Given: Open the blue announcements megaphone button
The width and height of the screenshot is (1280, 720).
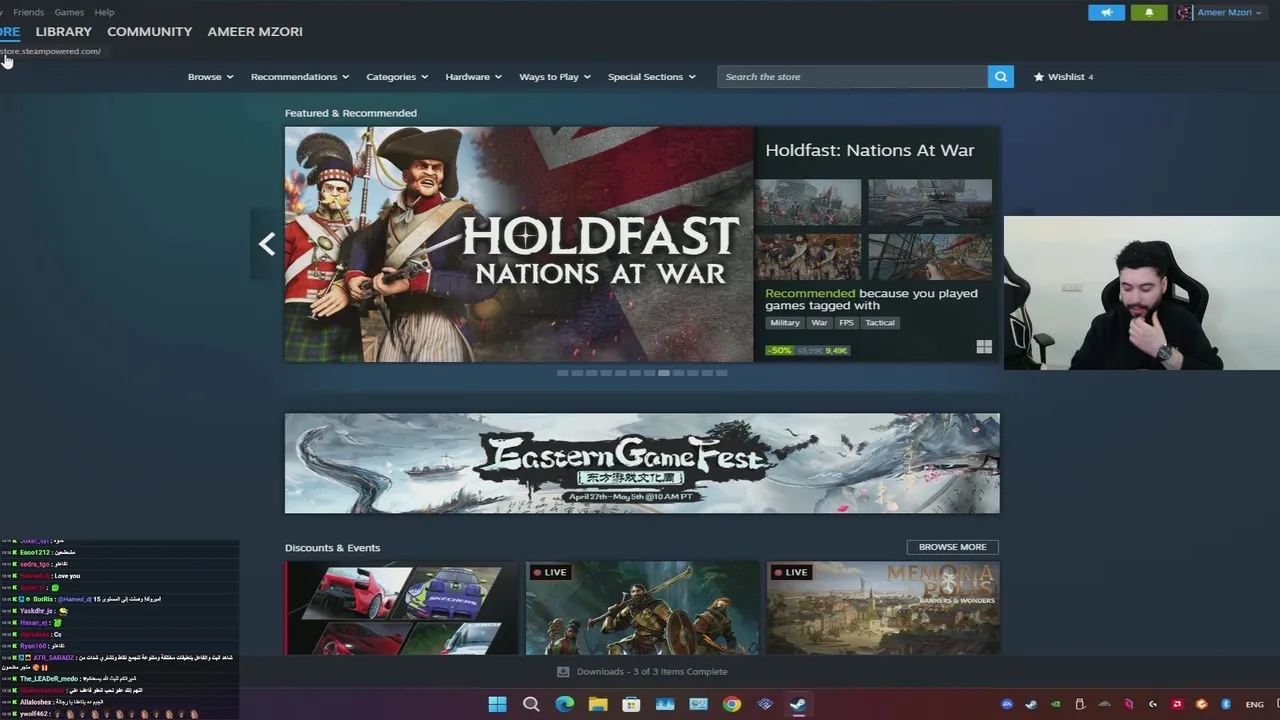Looking at the screenshot, I should (x=1106, y=13).
